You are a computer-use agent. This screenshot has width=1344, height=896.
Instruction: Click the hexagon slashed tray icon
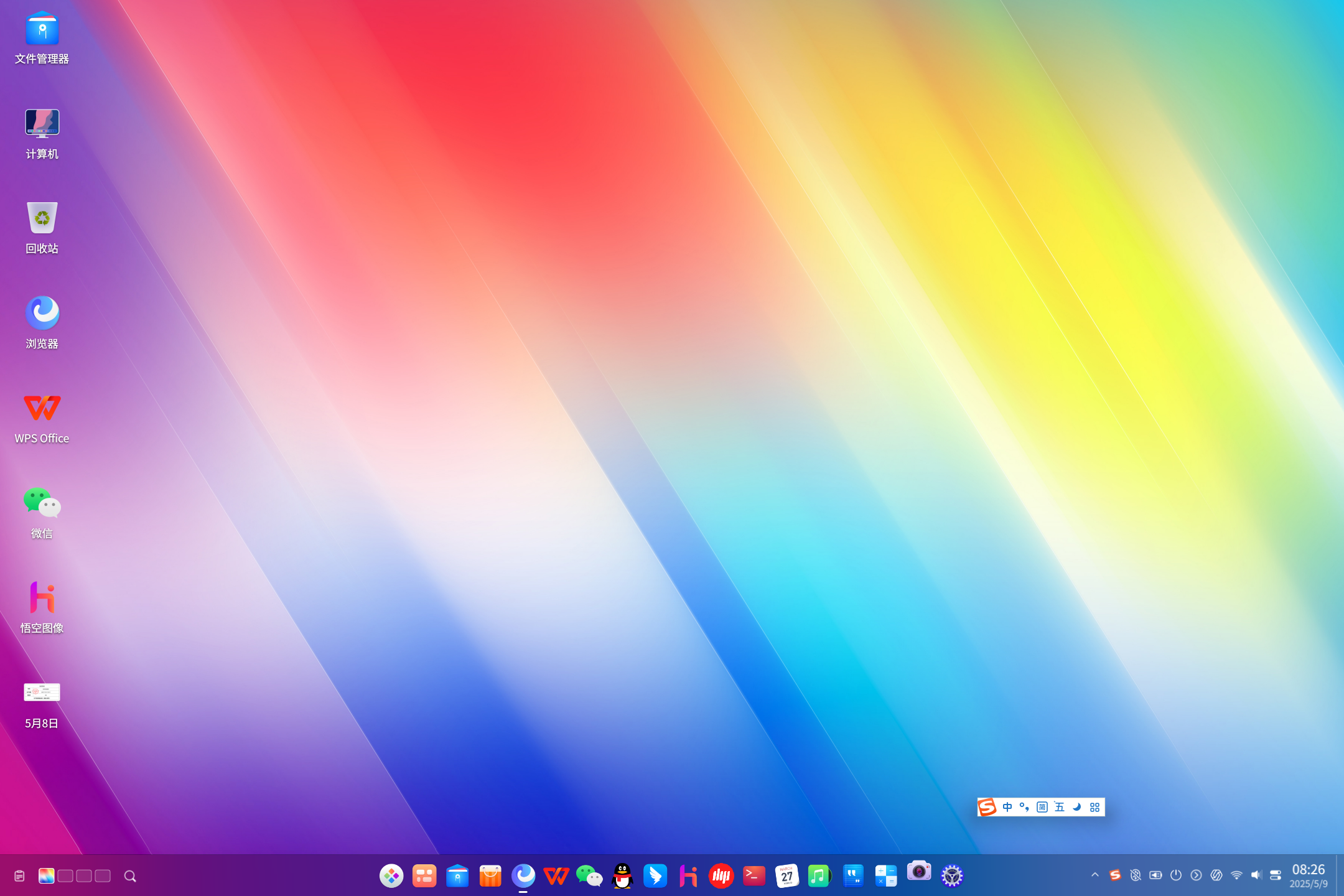pos(1216,875)
